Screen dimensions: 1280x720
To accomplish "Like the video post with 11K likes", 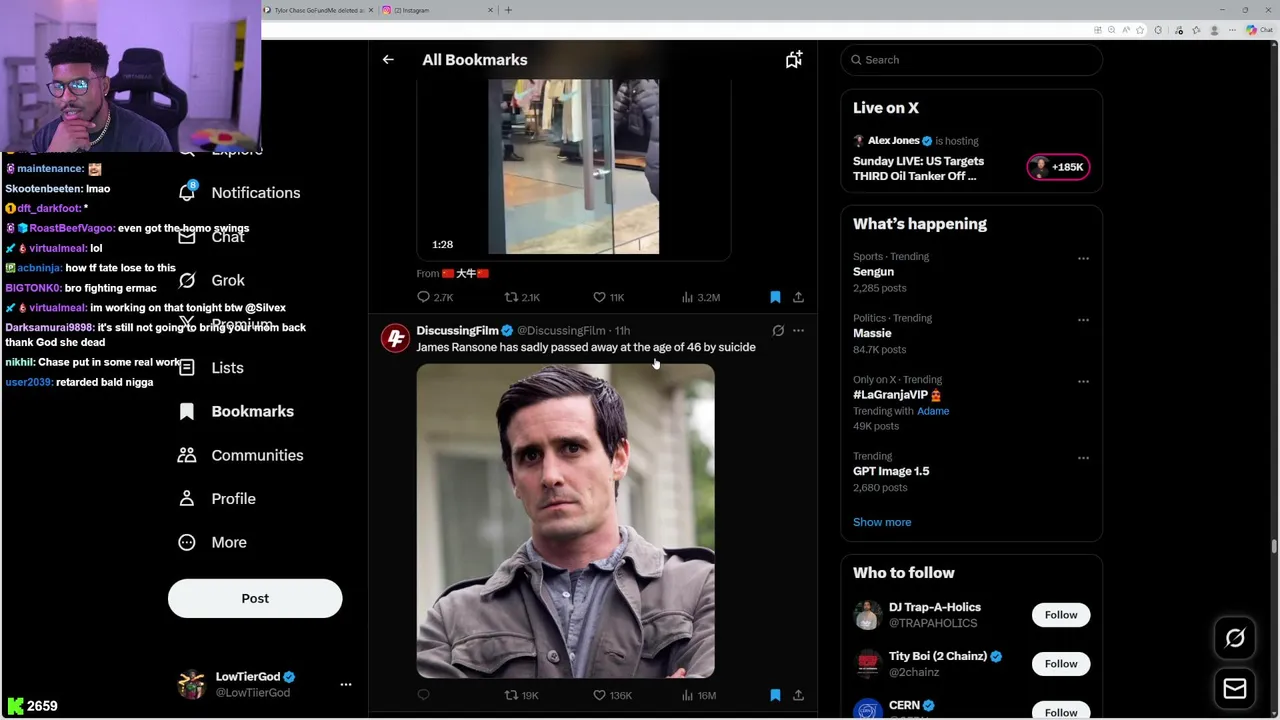I will [x=608, y=297].
